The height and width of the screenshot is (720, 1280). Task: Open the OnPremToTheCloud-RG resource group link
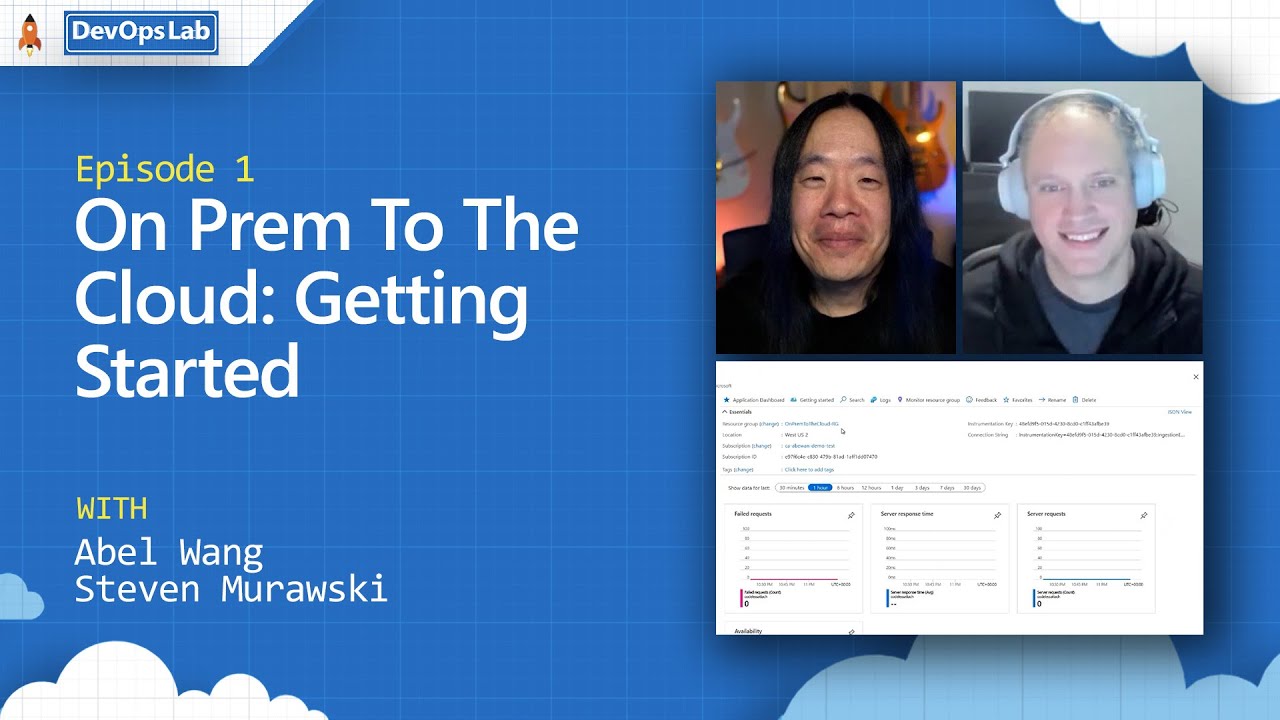812,424
